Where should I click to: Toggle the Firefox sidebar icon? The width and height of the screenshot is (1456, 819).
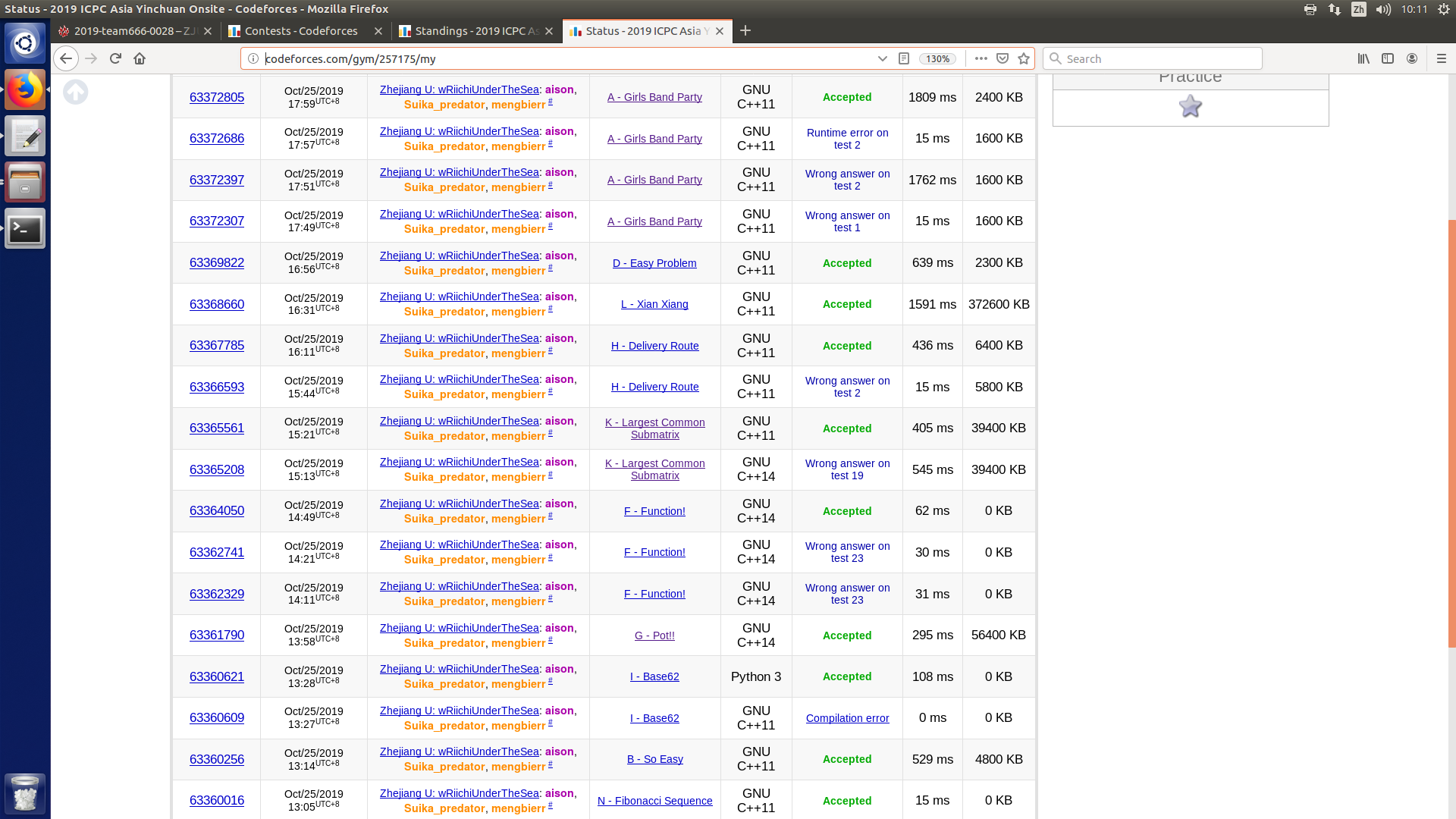(x=1388, y=58)
